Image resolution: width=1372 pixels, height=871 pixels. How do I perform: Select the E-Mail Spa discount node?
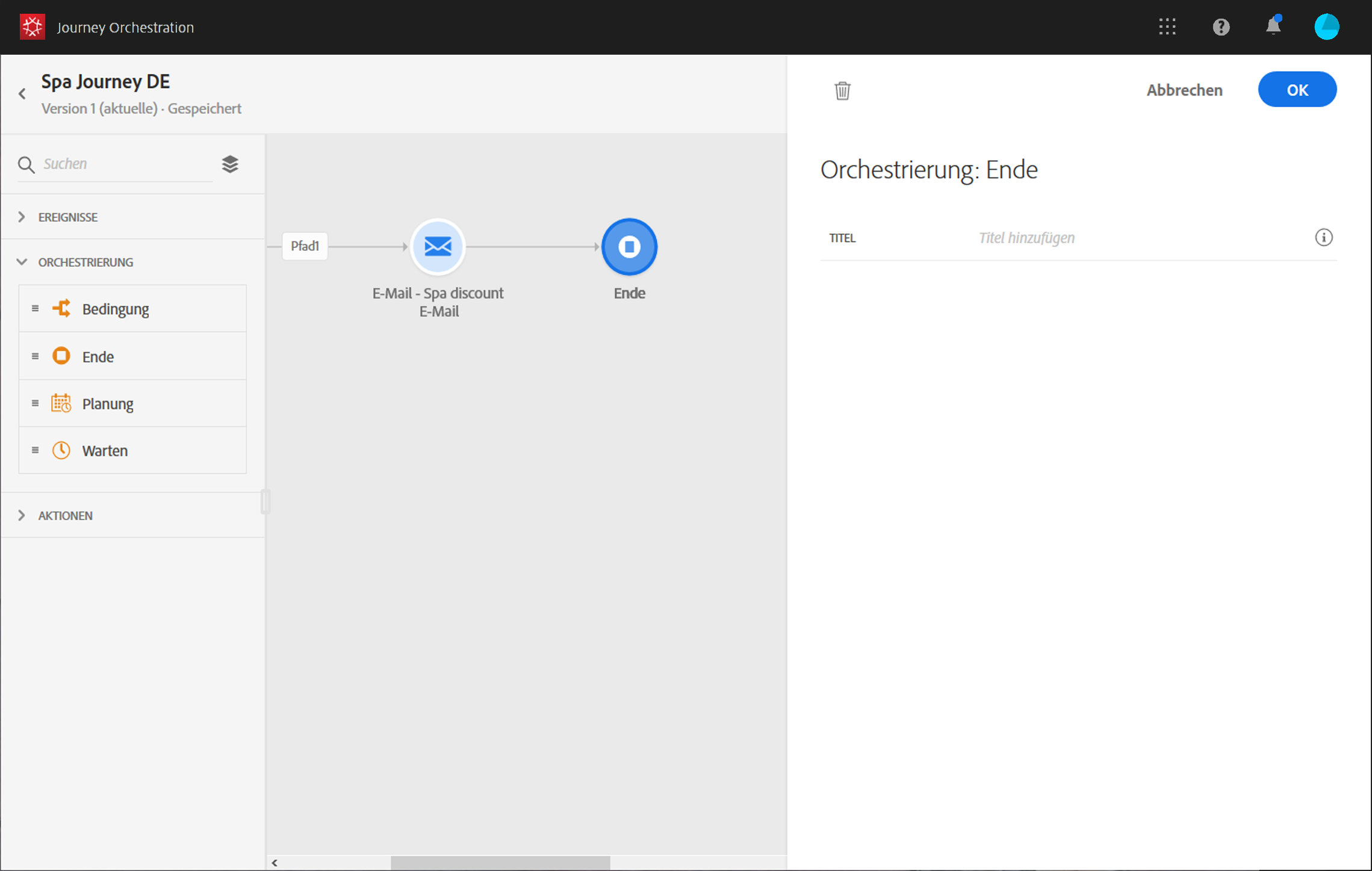[x=438, y=247]
